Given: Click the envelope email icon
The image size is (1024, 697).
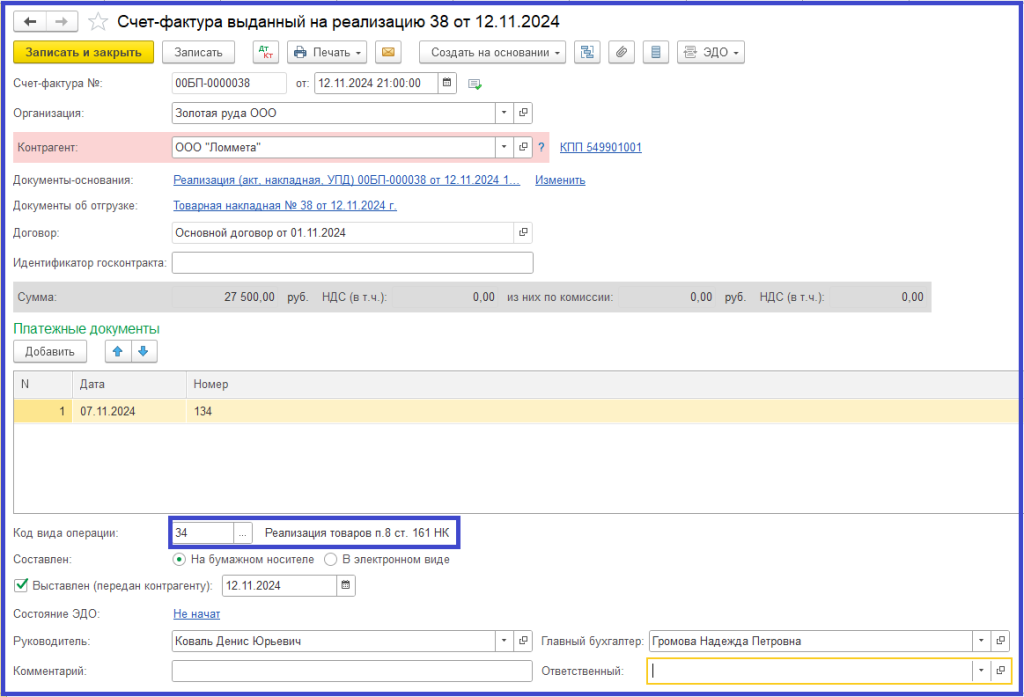Looking at the screenshot, I should coord(387,52).
